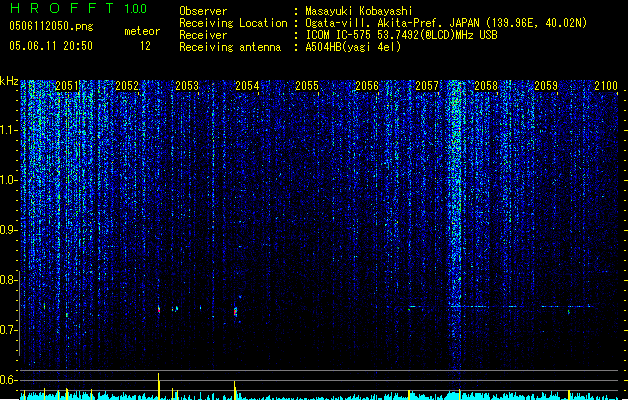Click the 1.1 kHz frequency label
Screen dimensions: 629x400
[x=9, y=130]
